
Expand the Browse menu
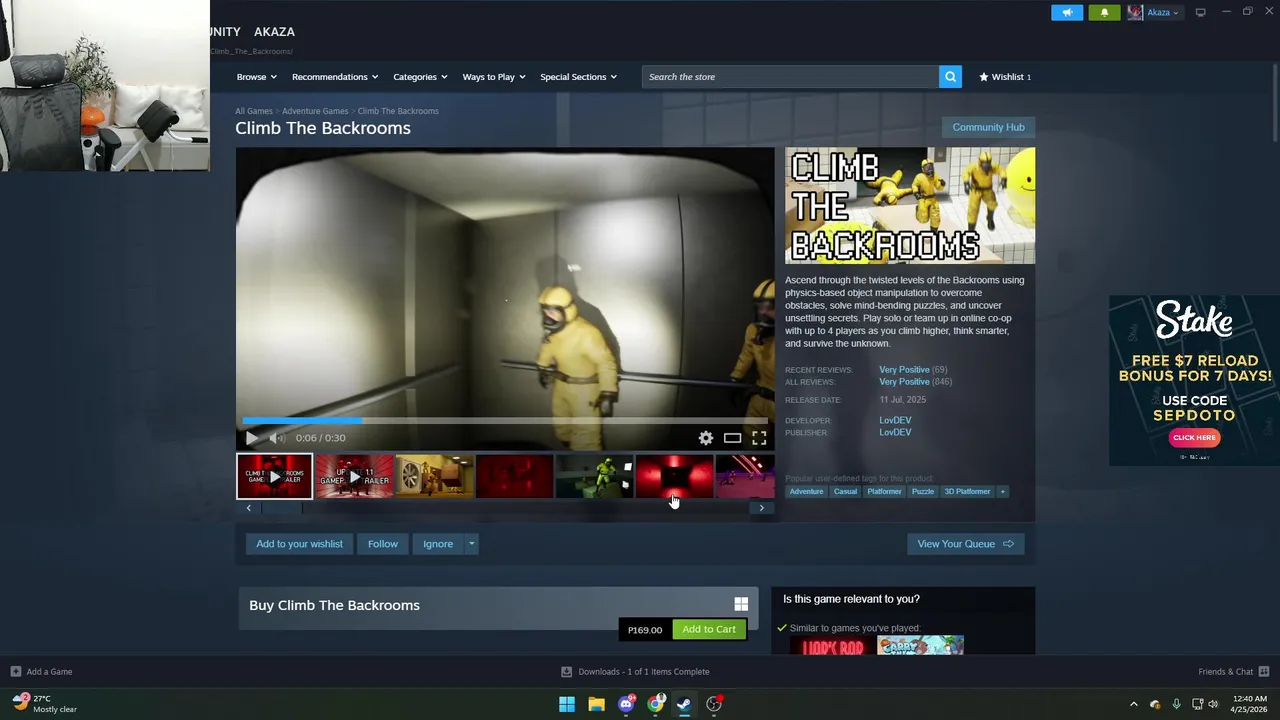point(256,77)
